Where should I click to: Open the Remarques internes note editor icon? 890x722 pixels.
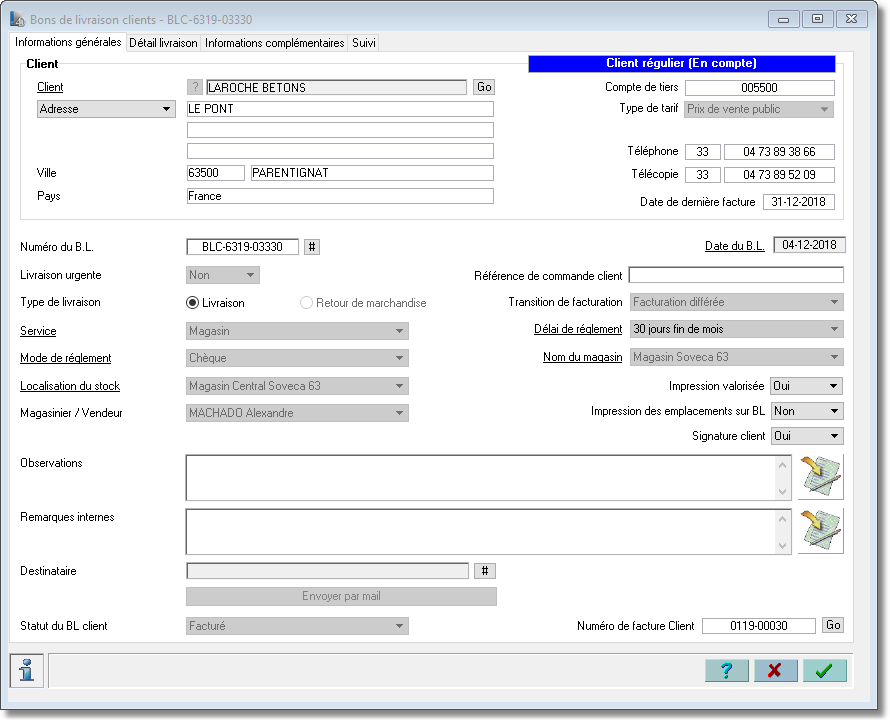(821, 531)
